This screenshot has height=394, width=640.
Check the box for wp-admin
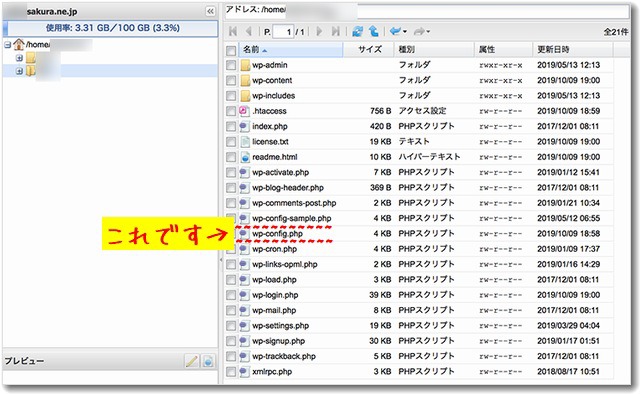(x=231, y=65)
